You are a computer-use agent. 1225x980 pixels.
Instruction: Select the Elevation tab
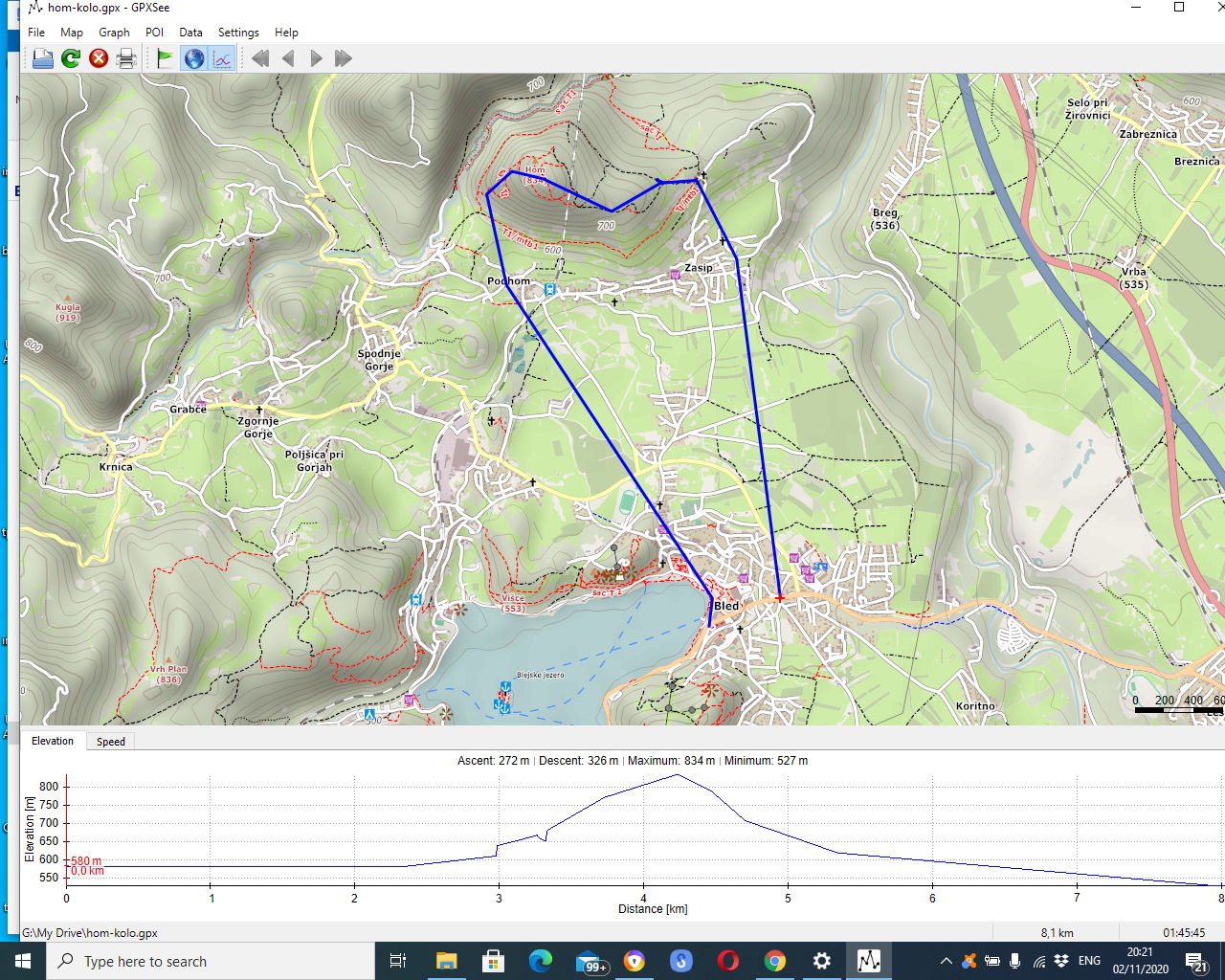53,742
